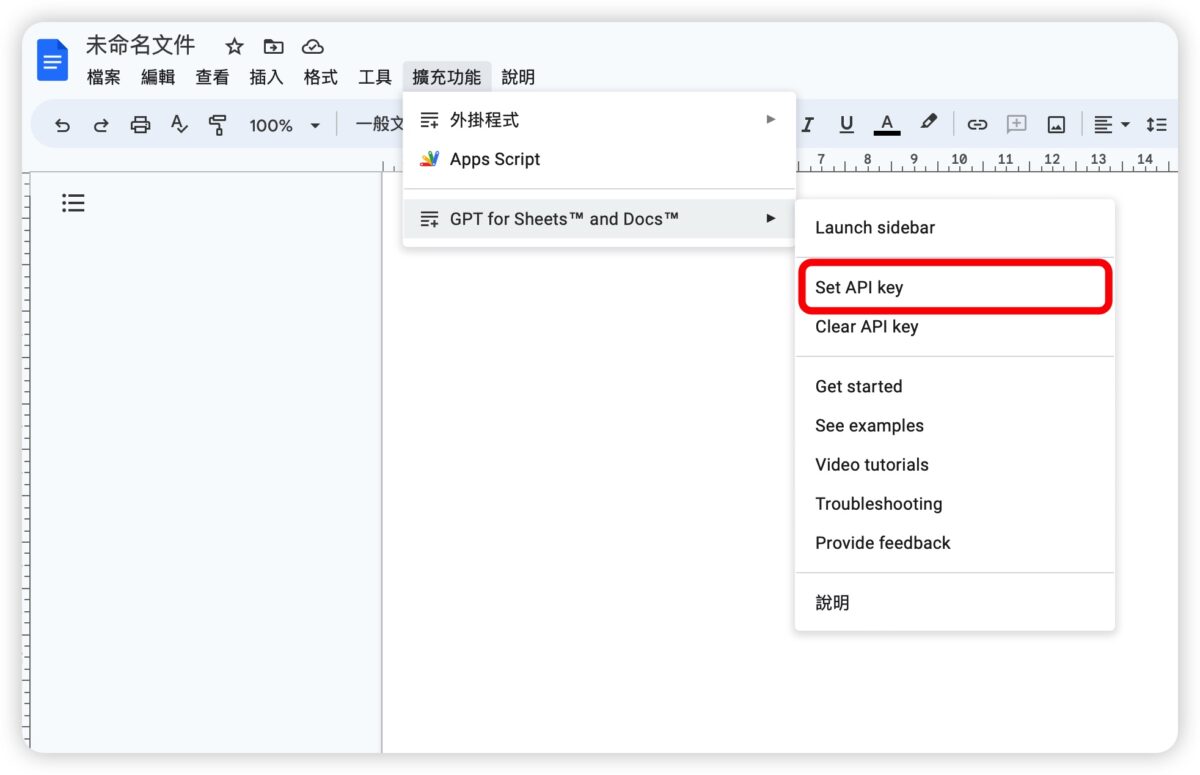Rename the 未命名文件 title
The height and width of the screenshot is (775, 1200).
point(141,46)
